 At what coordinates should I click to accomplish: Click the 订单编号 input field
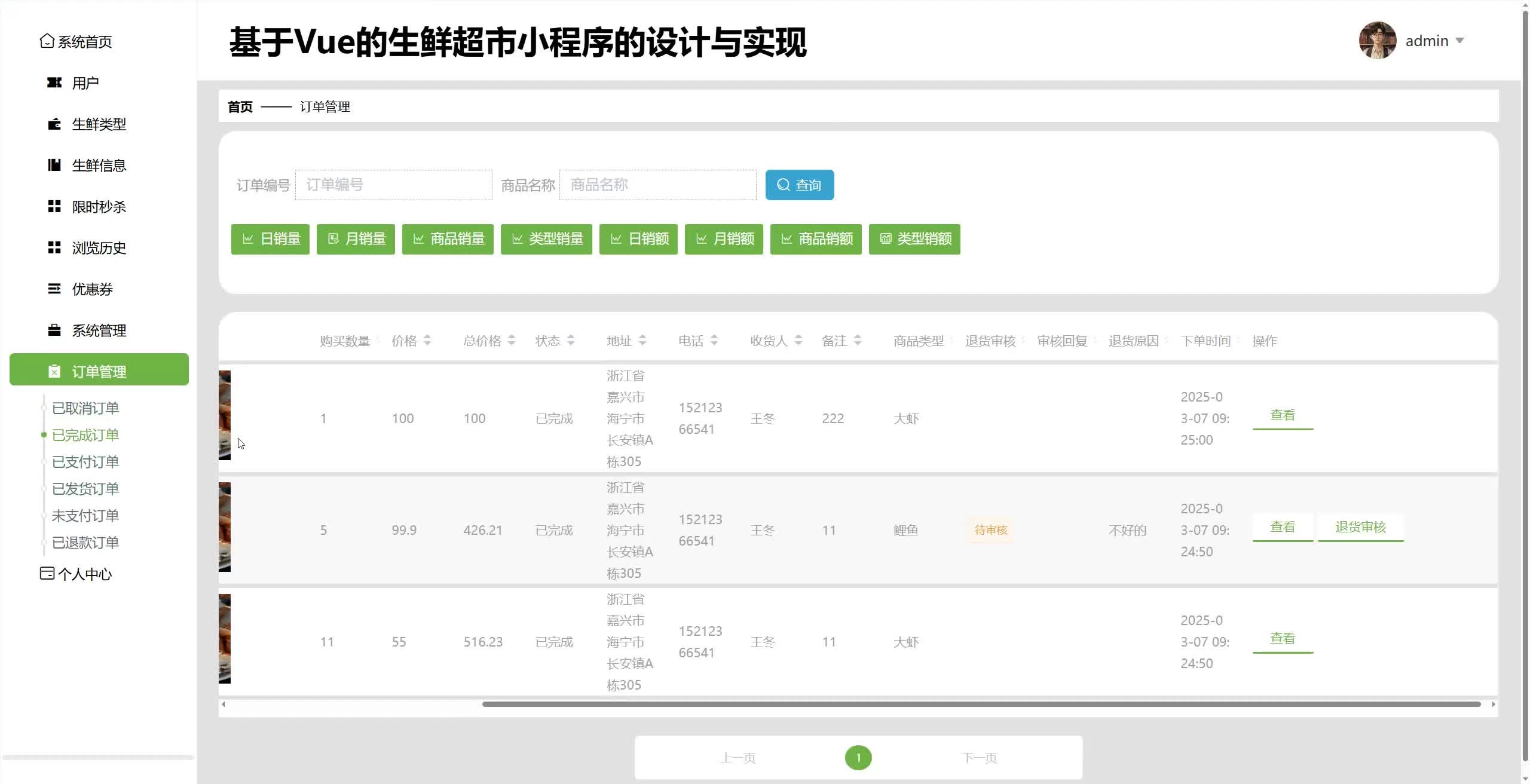click(x=393, y=185)
